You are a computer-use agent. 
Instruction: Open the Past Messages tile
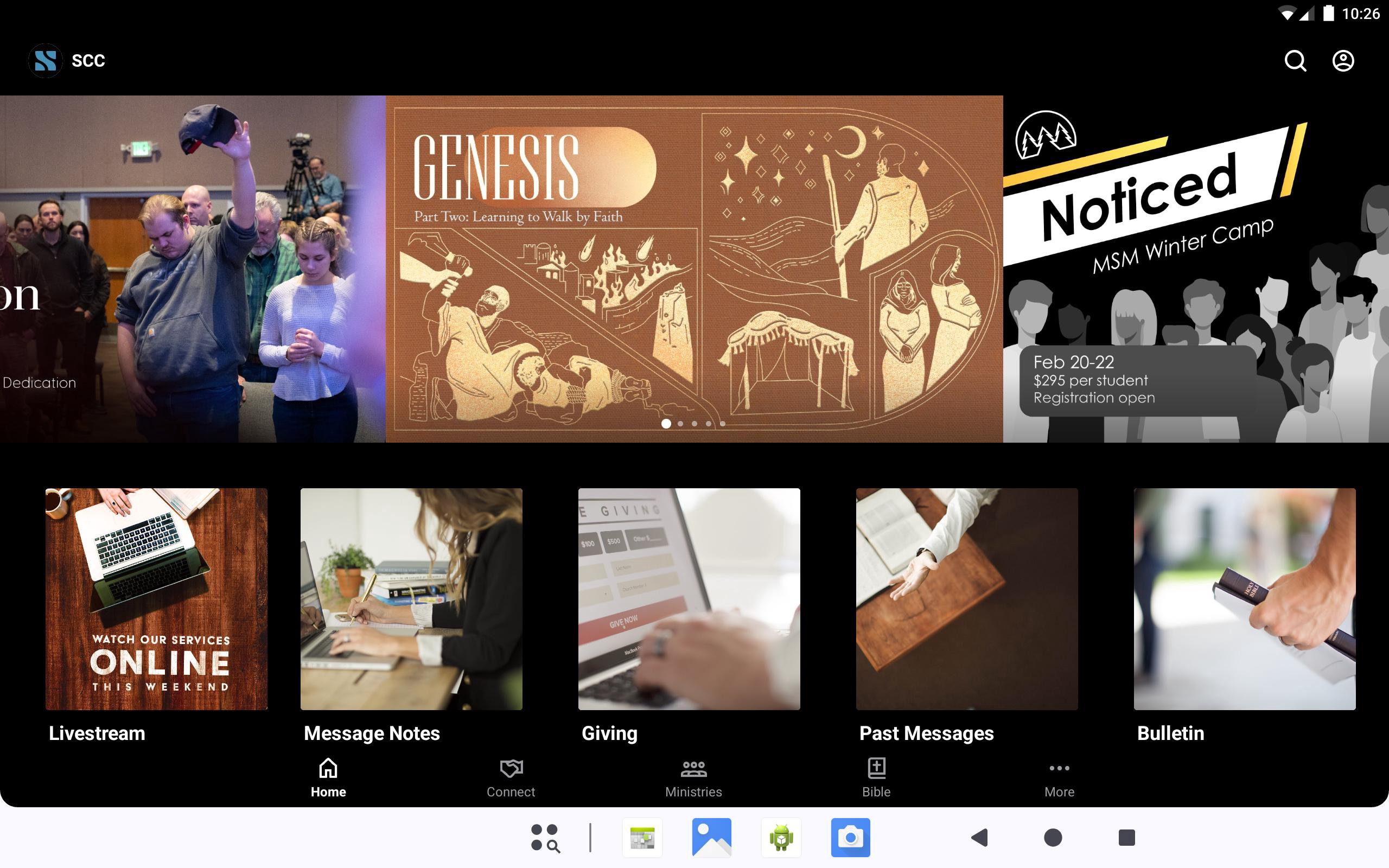(x=966, y=599)
